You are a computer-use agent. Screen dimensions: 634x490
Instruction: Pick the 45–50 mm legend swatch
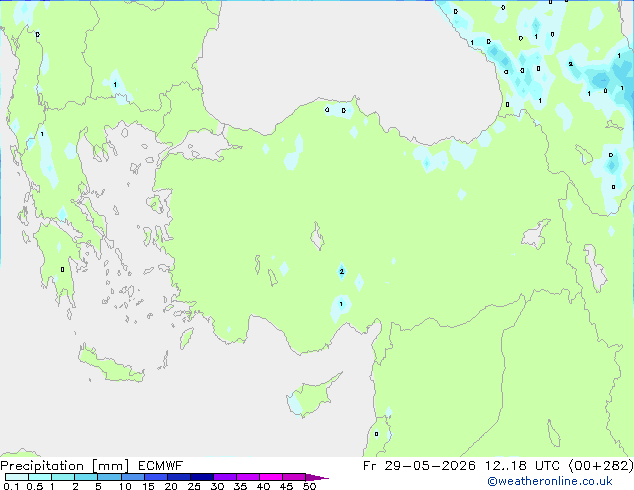(294, 477)
